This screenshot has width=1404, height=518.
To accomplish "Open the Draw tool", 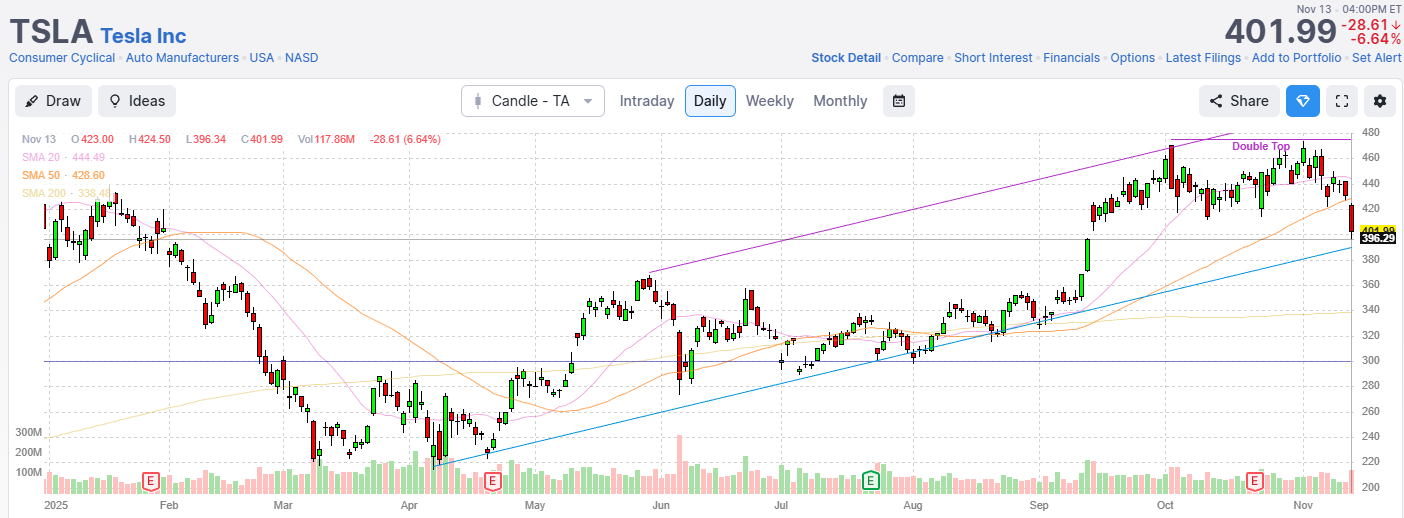I will (54, 101).
